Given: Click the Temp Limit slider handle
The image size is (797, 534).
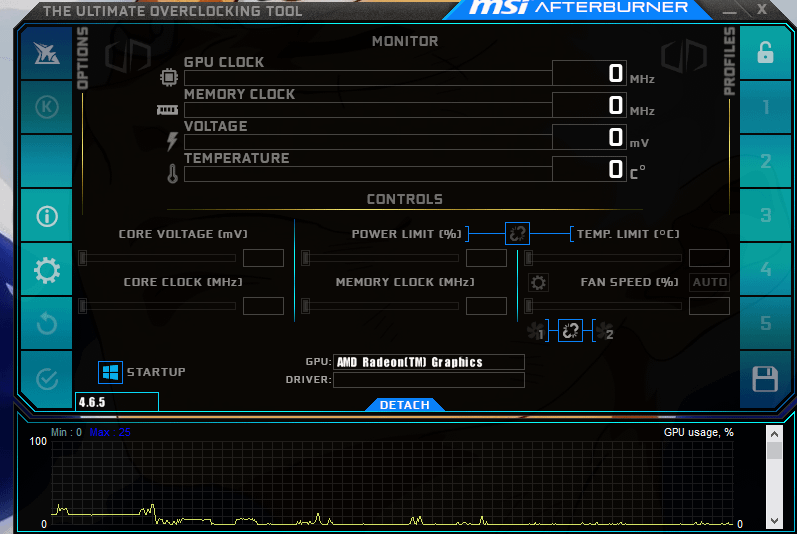Looking at the screenshot, I should tap(529, 258).
